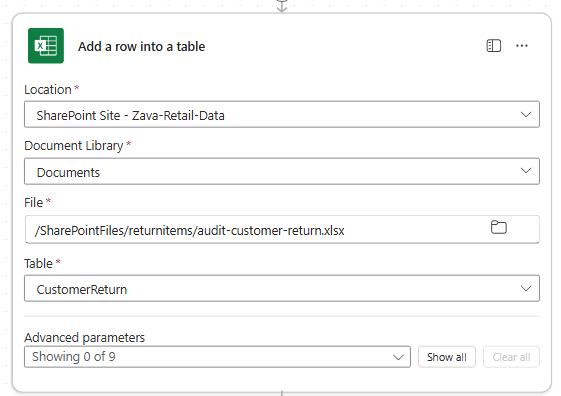Click the Location dropdown chevron arrow
The width and height of the screenshot is (561, 396).
pyautogui.click(x=526, y=114)
